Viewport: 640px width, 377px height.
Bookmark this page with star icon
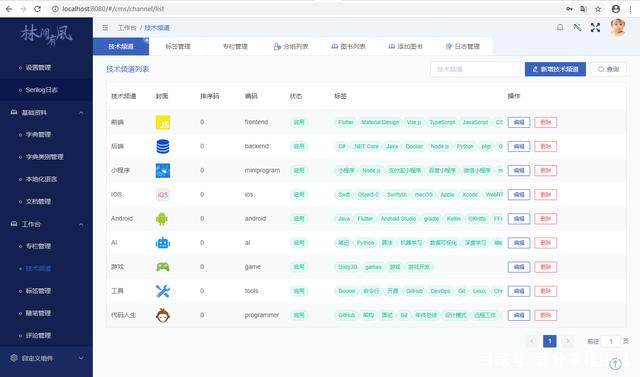click(598, 9)
